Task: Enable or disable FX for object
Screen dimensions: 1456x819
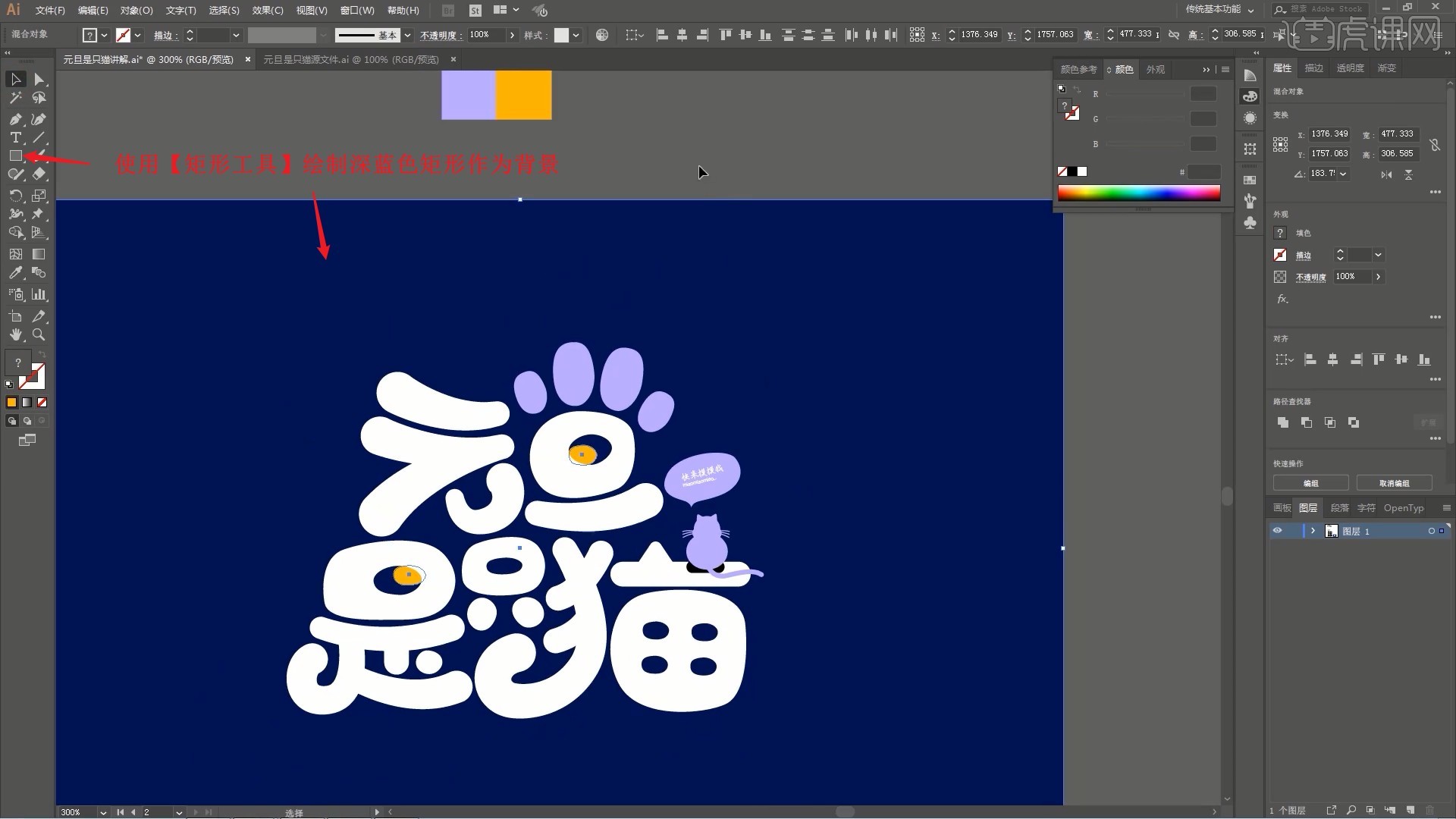Action: click(x=1282, y=298)
